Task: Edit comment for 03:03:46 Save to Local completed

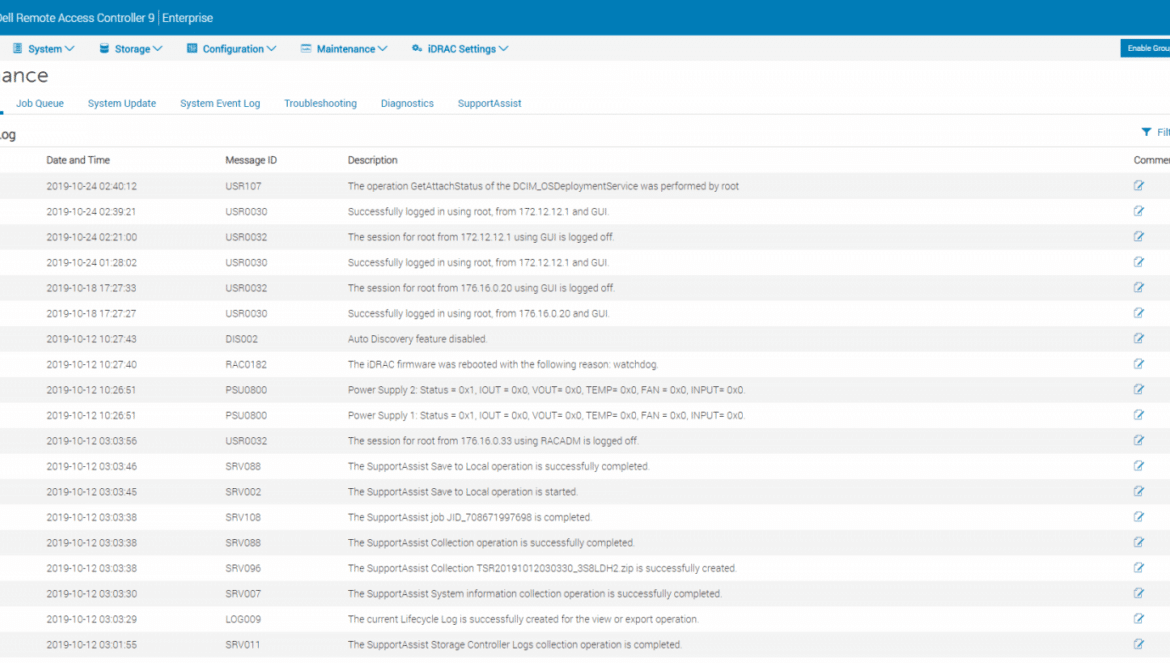Action: (x=1139, y=466)
